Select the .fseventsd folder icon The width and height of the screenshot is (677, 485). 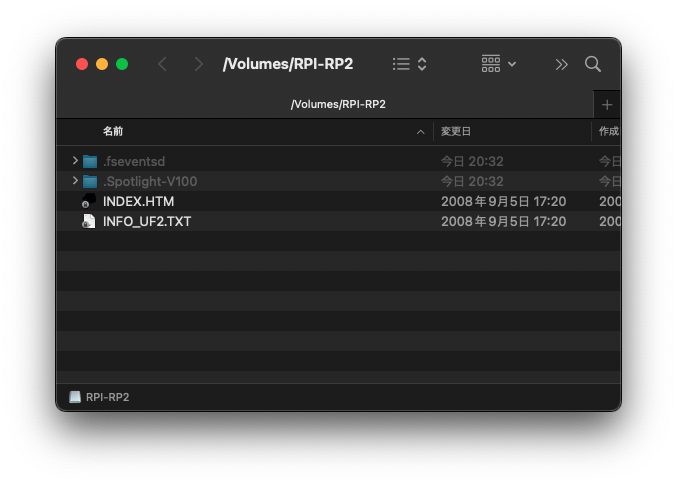coord(90,161)
